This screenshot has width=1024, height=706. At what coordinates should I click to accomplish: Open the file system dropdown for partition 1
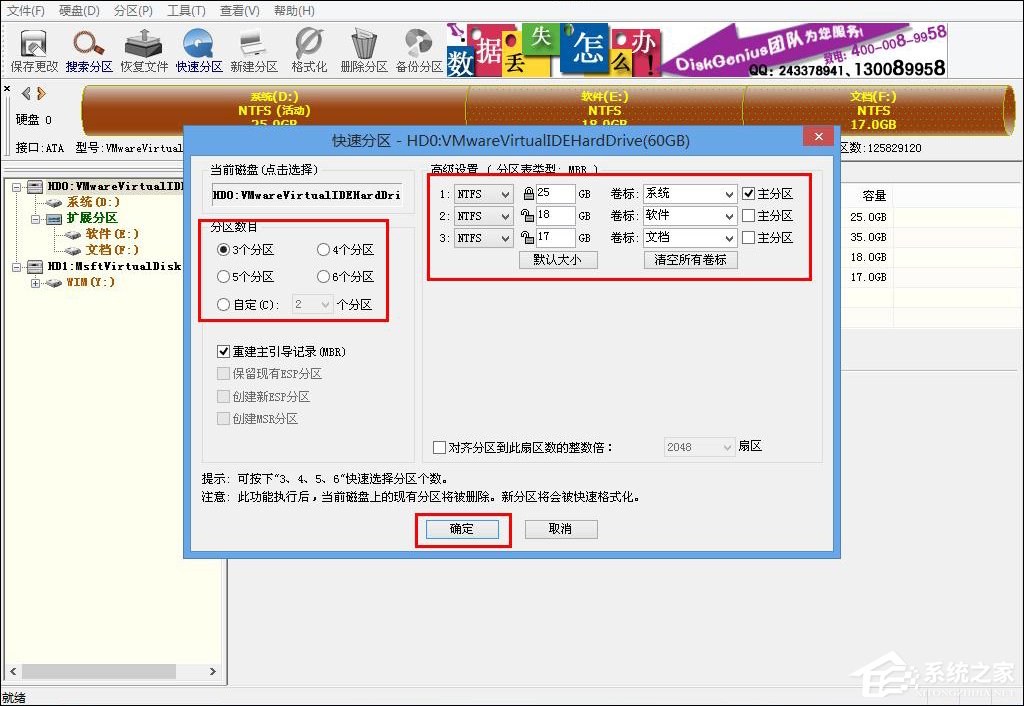pyautogui.click(x=483, y=193)
